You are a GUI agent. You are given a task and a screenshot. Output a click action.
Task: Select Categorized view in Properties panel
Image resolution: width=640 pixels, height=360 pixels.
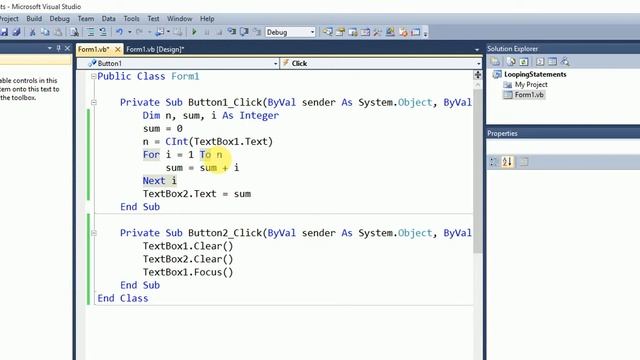point(494,162)
